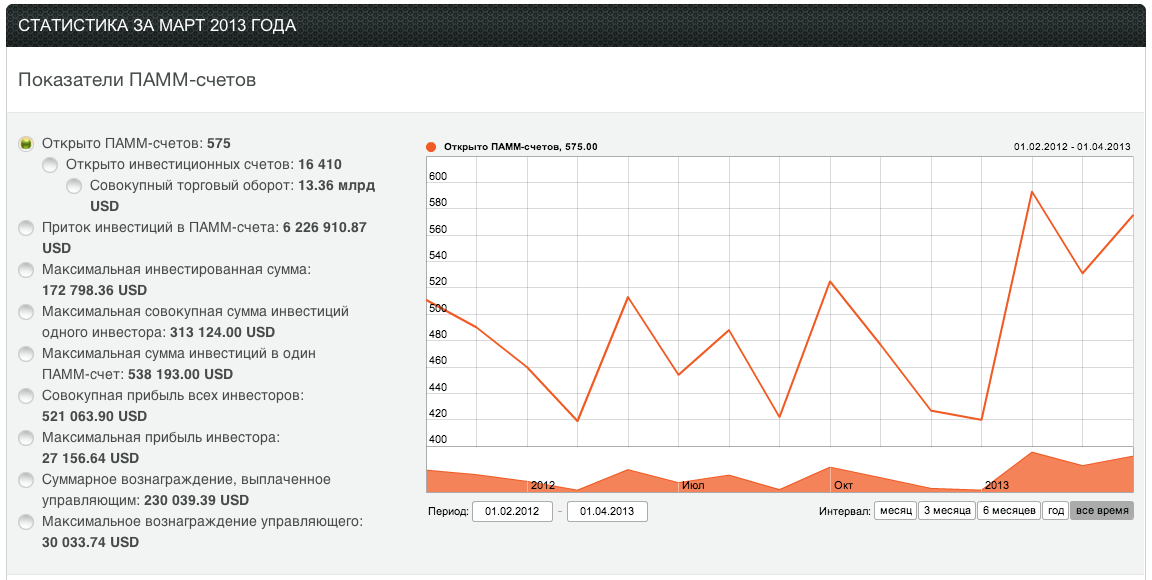
Task: Set interval to 'месяц'
Action: (895, 511)
